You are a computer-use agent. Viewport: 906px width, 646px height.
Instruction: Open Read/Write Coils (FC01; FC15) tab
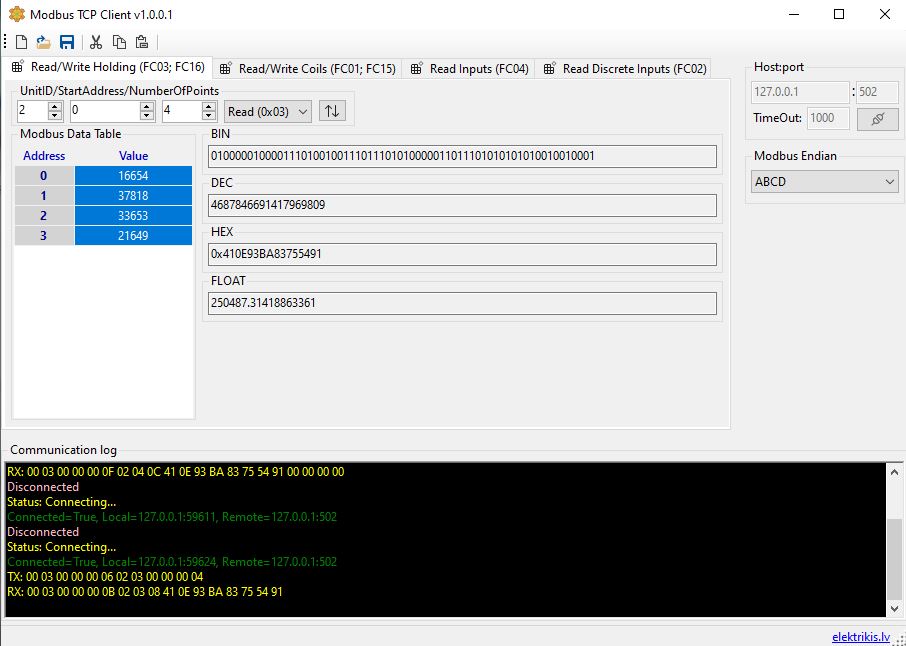pyautogui.click(x=308, y=69)
